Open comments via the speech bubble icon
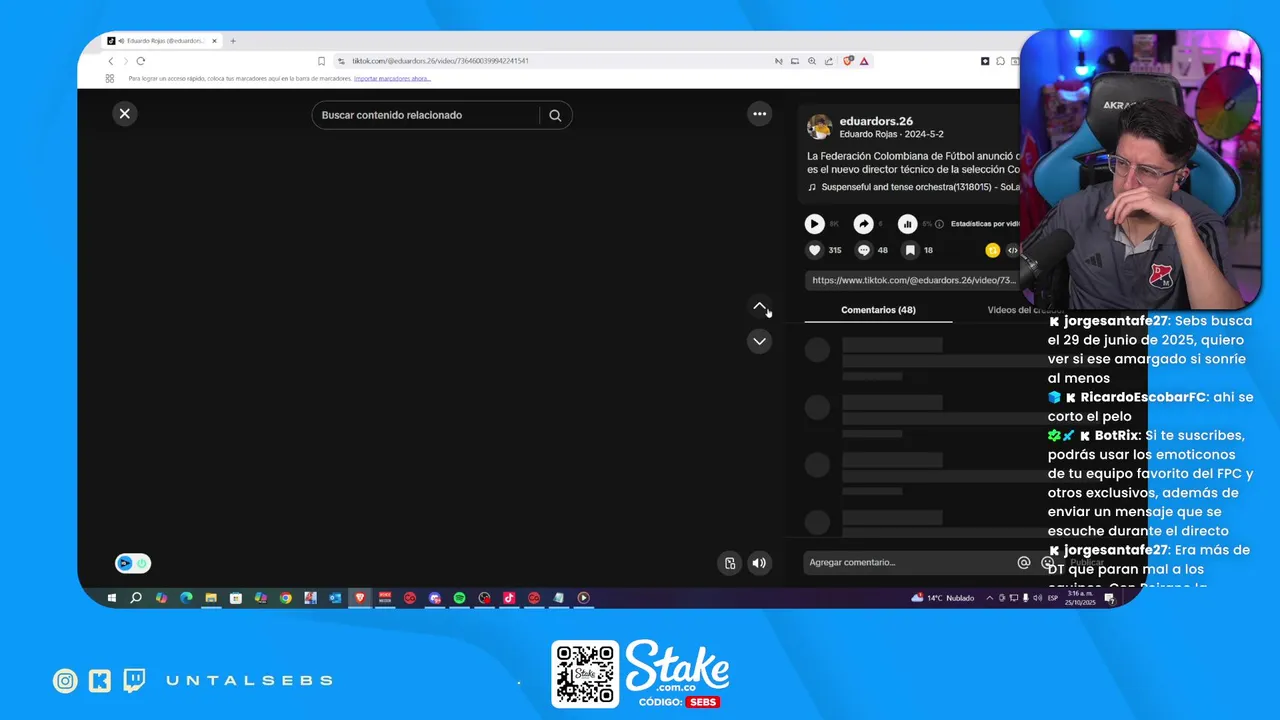Screen dimensions: 1280x720 [x=864, y=250]
